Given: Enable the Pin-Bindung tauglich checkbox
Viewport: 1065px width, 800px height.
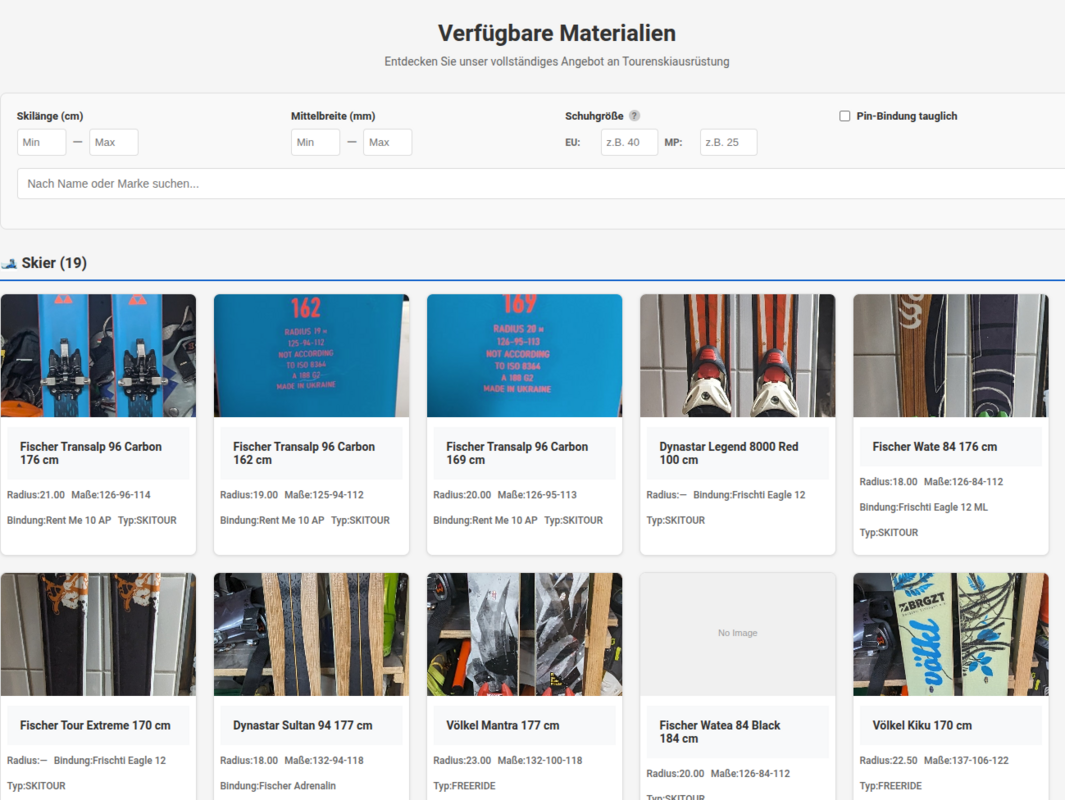Looking at the screenshot, I should pyautogui.click(x=845, y=116).
